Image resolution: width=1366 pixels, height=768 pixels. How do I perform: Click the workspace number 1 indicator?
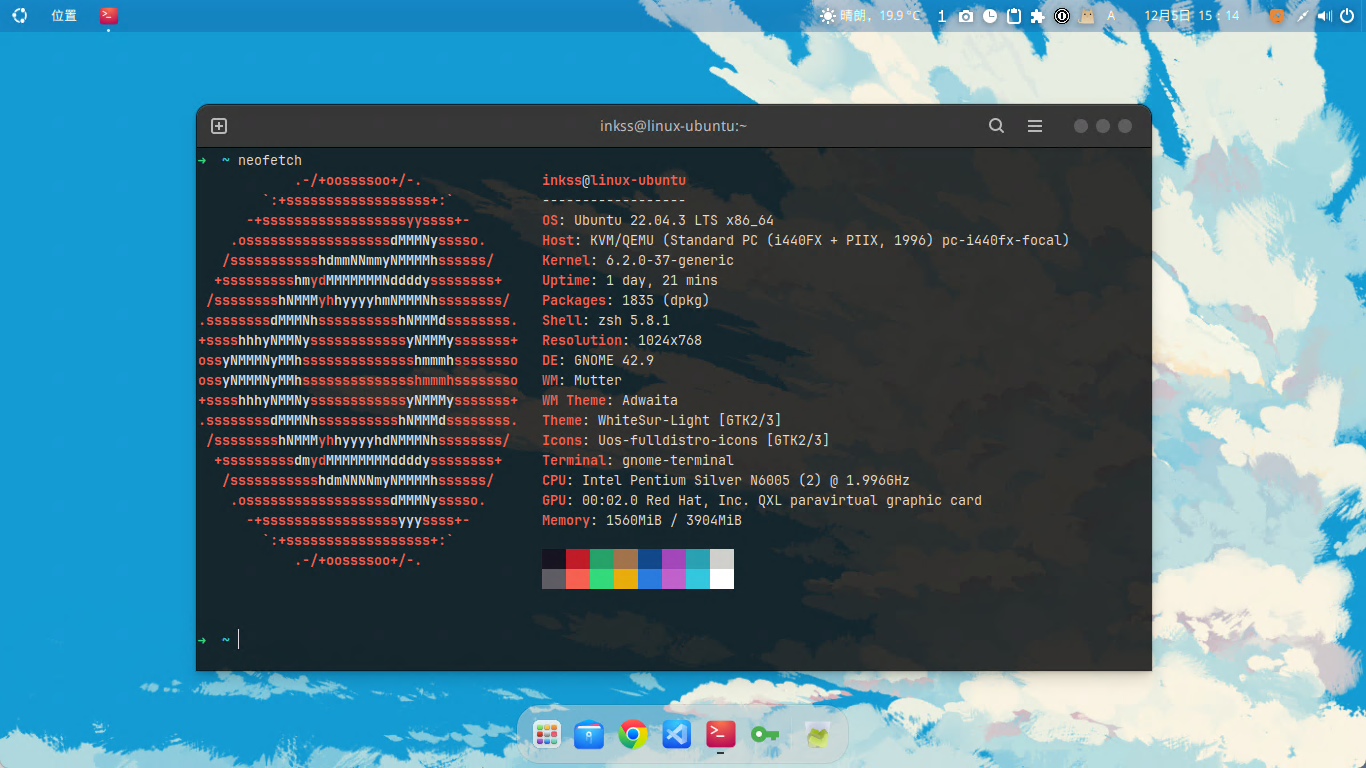click(x=942, y=16)
